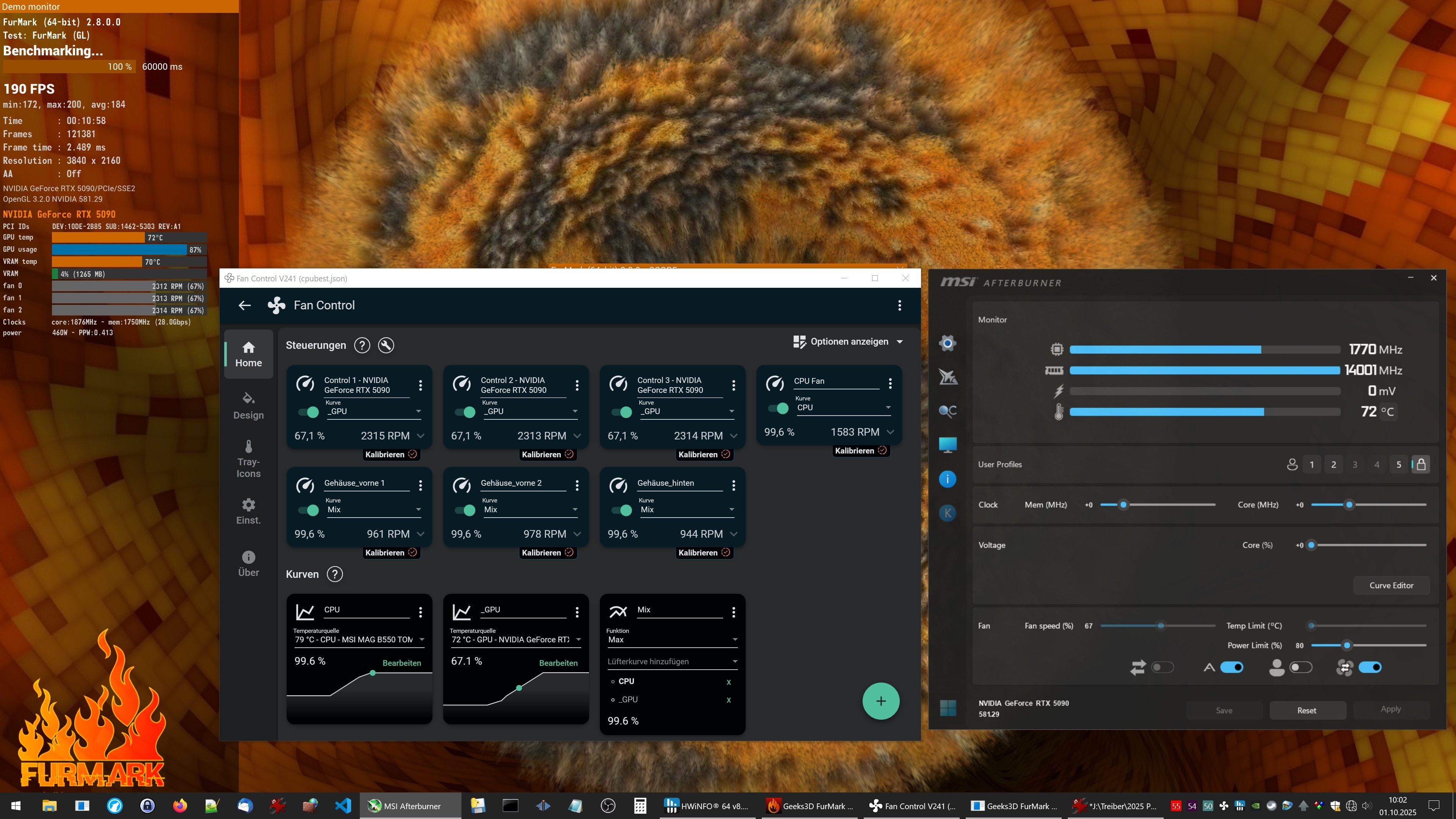The image size is (1456, 819).
Task: Click the back arrow in Fan Control
Action: point(245,305)
